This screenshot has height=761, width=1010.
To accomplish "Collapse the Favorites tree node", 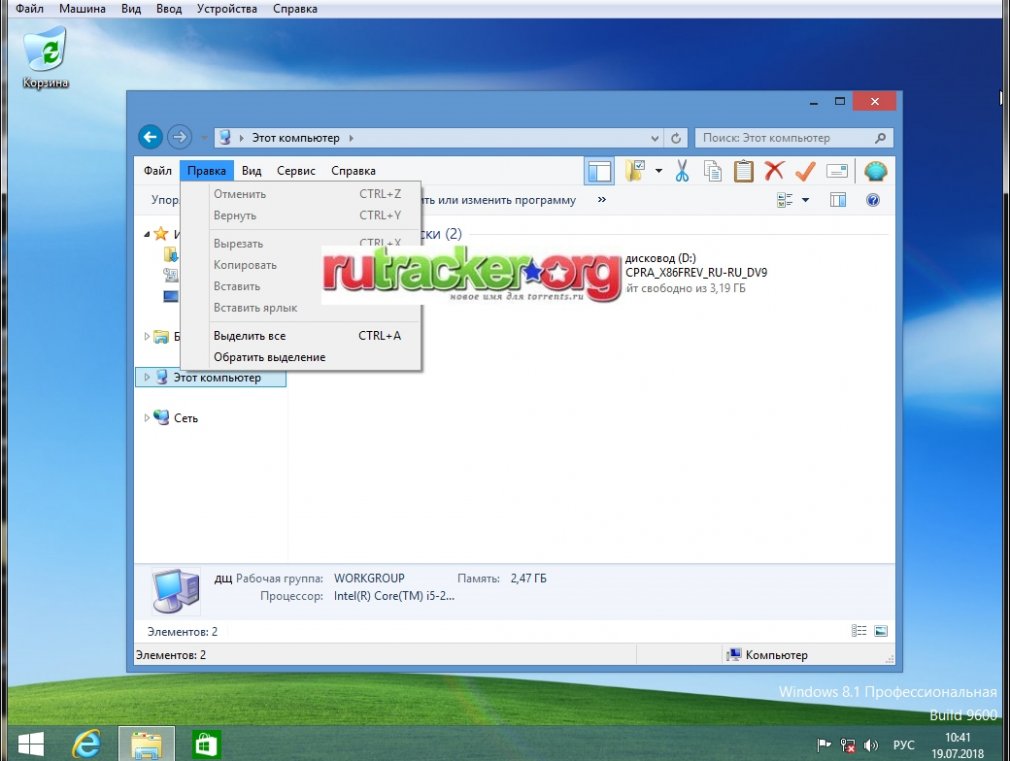I will 147,234.
